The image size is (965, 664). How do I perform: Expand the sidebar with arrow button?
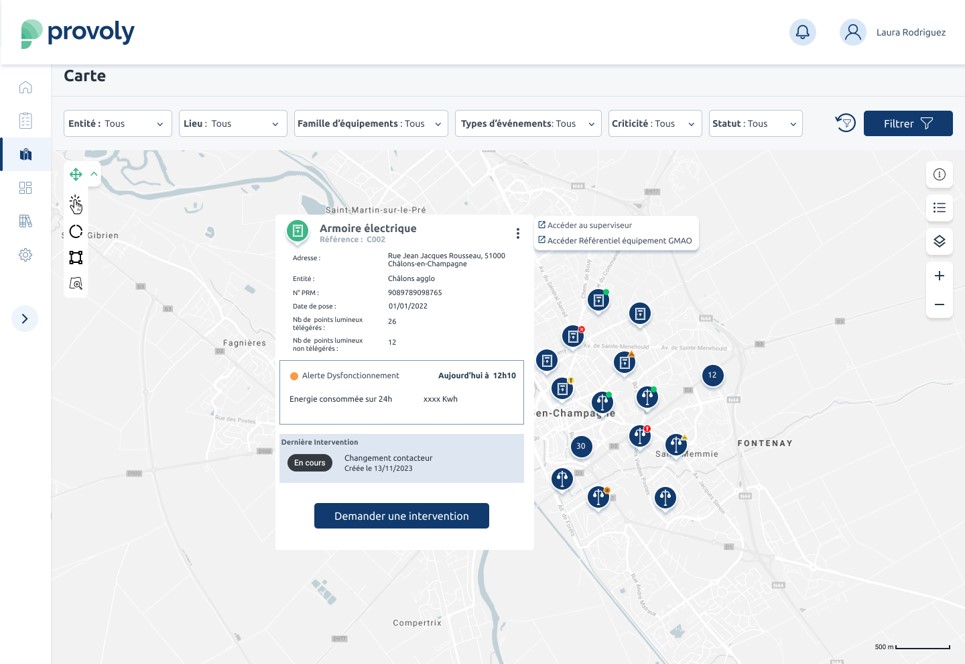[x=25, y=319]
